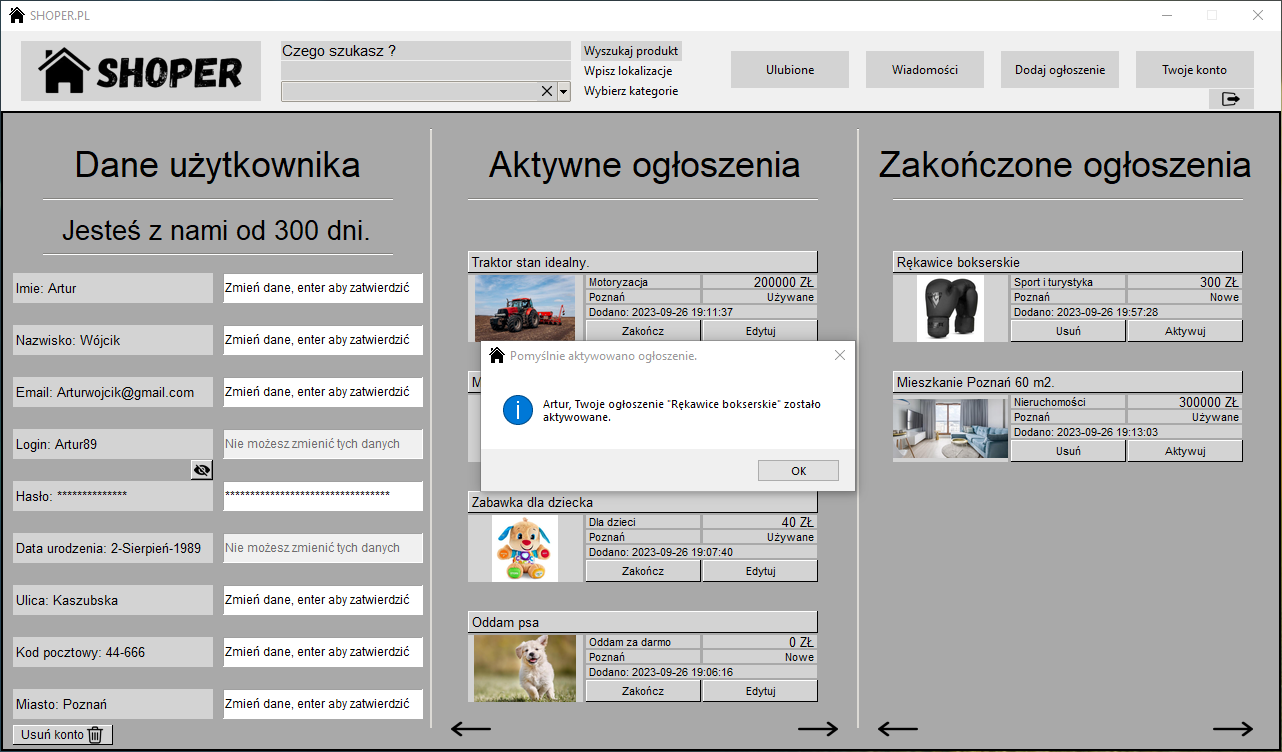The width and height of the screenshot is (1282, 752).
Task: Click Mieszkanie Poznań 60 m2 title
Action: point(1068,382)
